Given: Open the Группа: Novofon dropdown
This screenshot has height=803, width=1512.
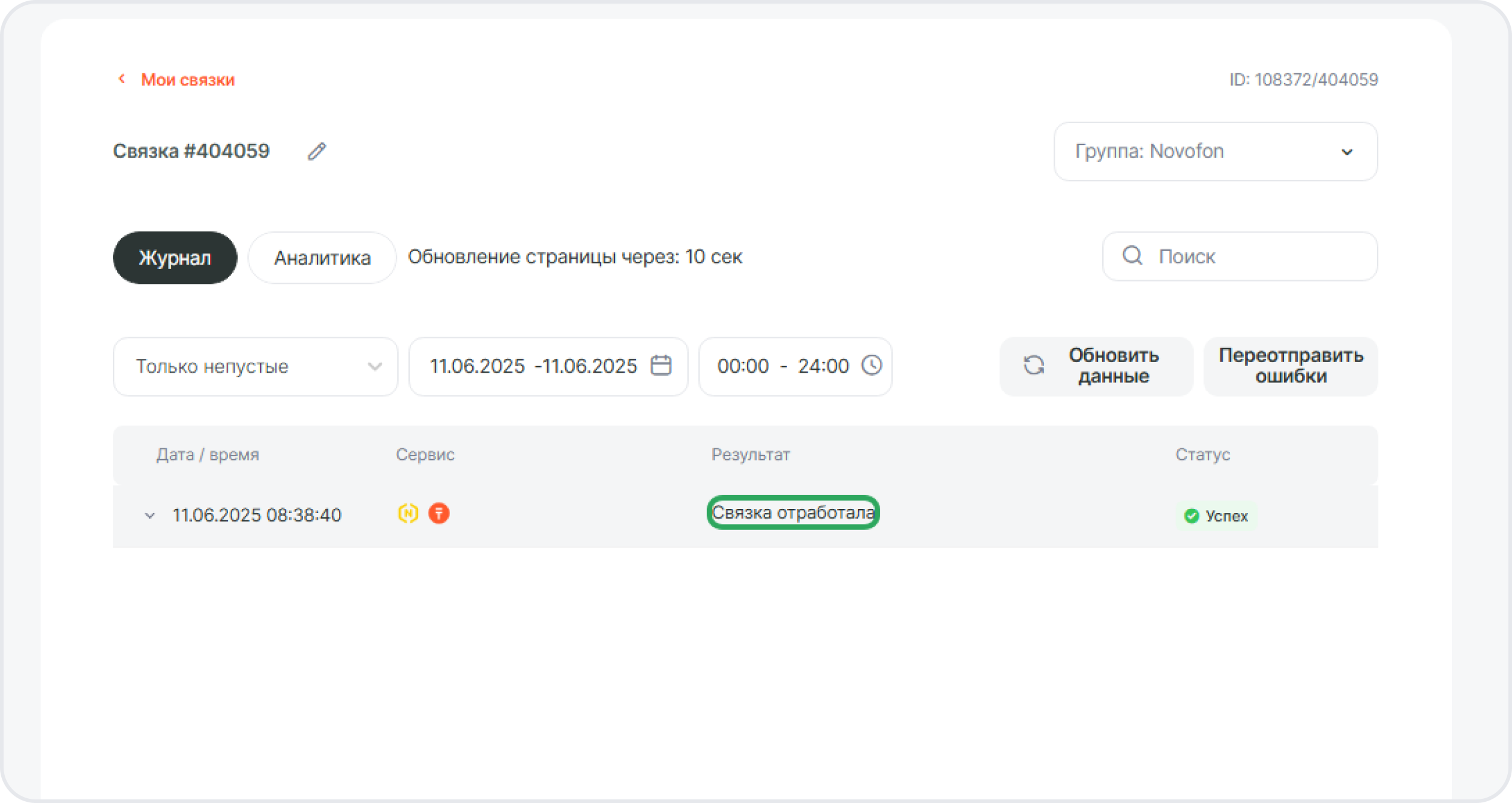Looking at the screenshot, I should click(1215, 151).
